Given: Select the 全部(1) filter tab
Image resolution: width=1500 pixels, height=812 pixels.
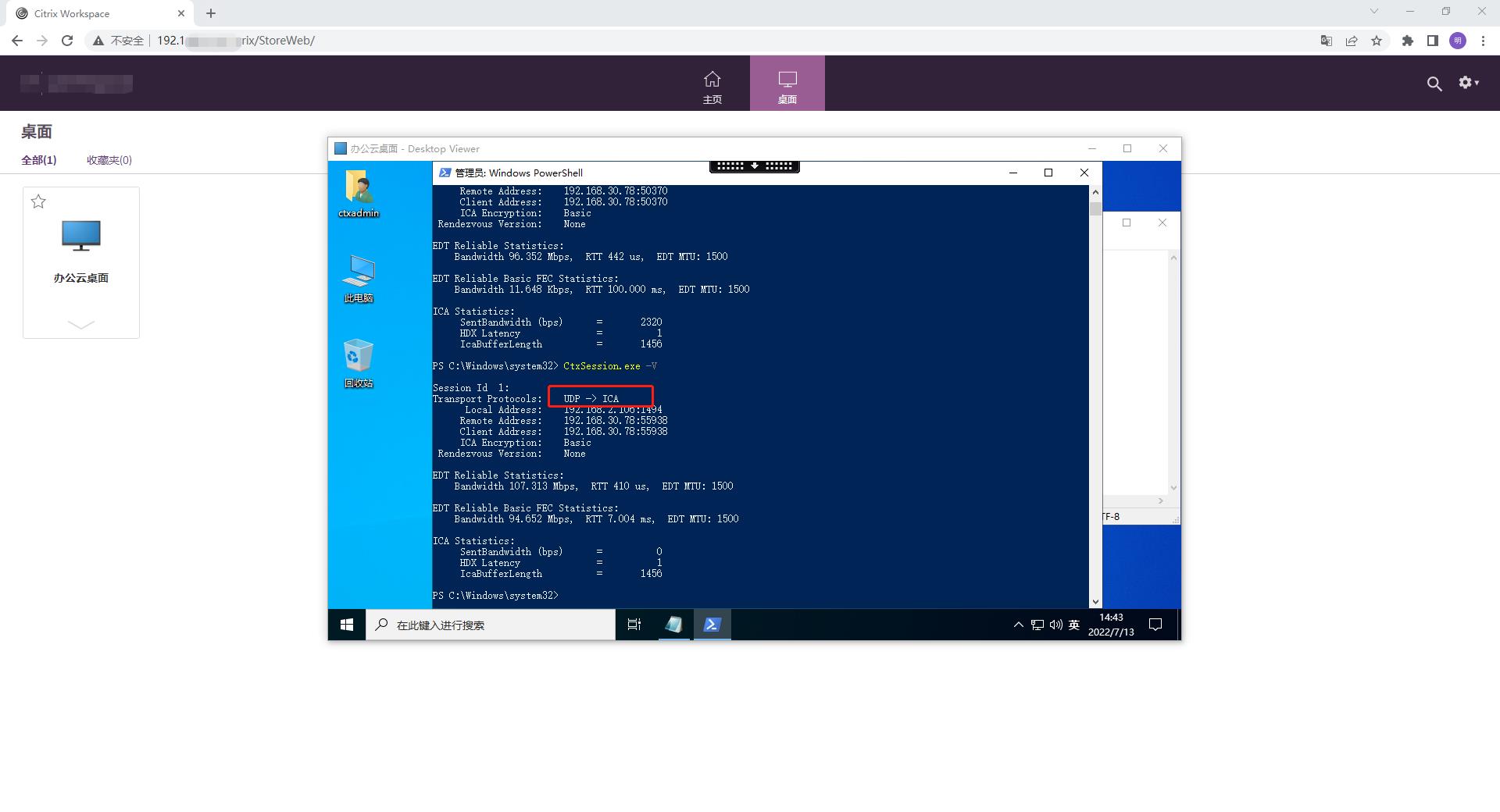Looking at the screenshot, I should (39, 160).
